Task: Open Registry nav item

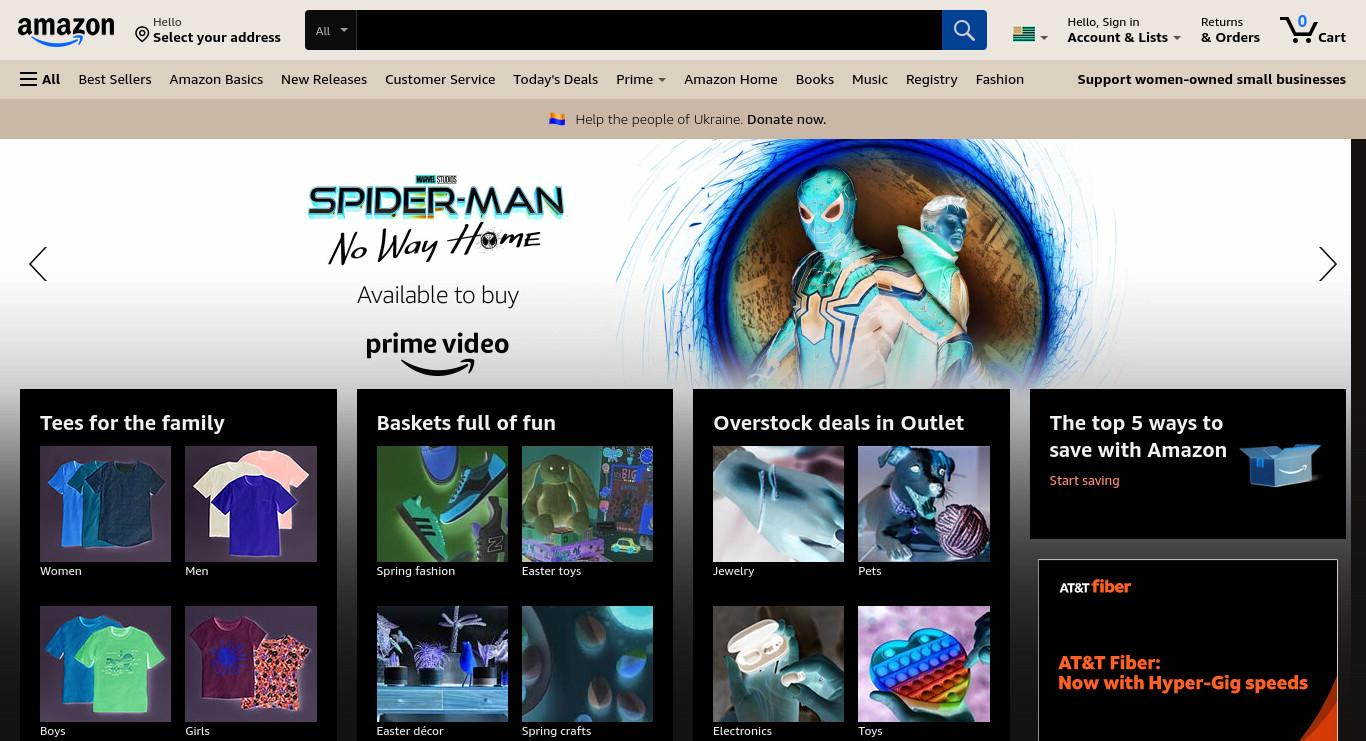Action: point(931,79)
